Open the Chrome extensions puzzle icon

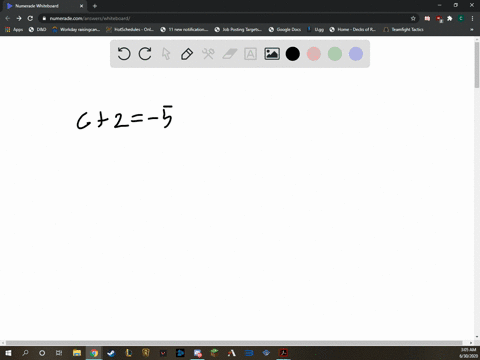point(450,18)
